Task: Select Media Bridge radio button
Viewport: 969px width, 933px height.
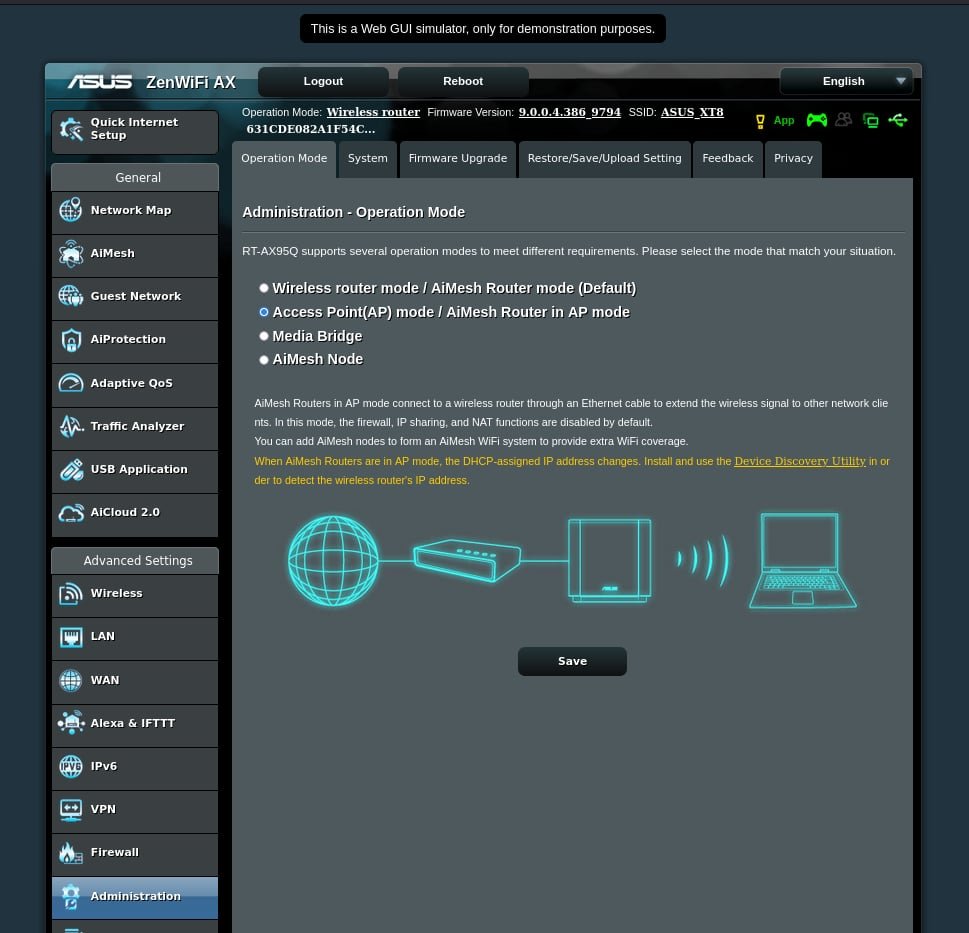Action: point(264,336)
